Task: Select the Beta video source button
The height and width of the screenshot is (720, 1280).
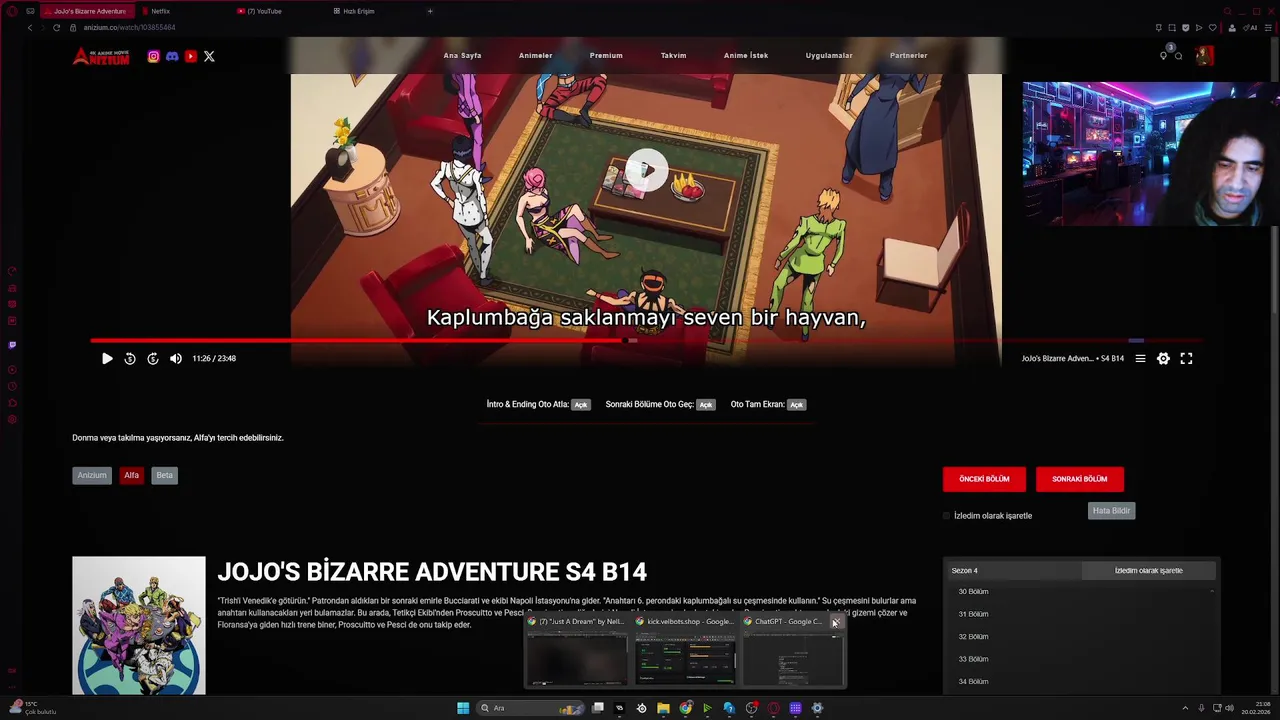Action: [164, 475]
